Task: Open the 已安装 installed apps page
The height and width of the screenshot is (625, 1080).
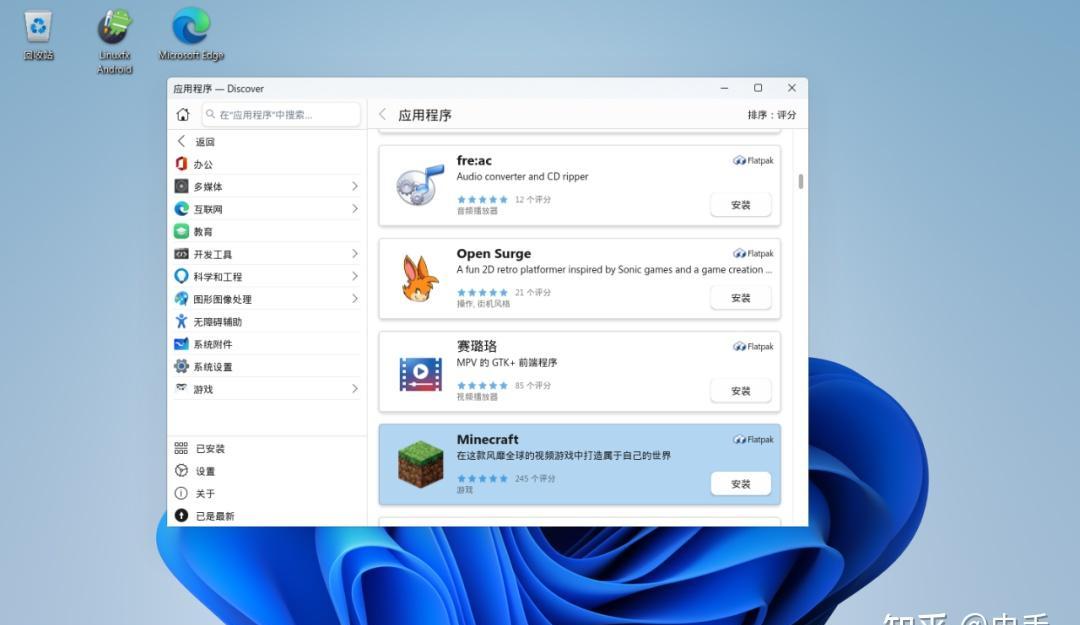Action: point(267,449)
